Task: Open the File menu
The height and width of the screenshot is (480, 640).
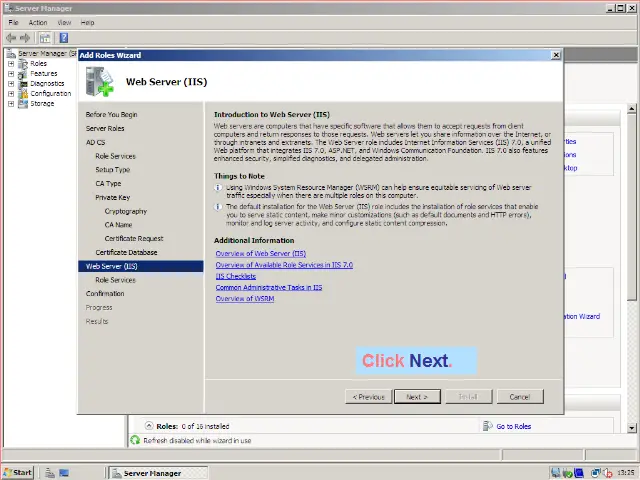Action: coord(13,22)
